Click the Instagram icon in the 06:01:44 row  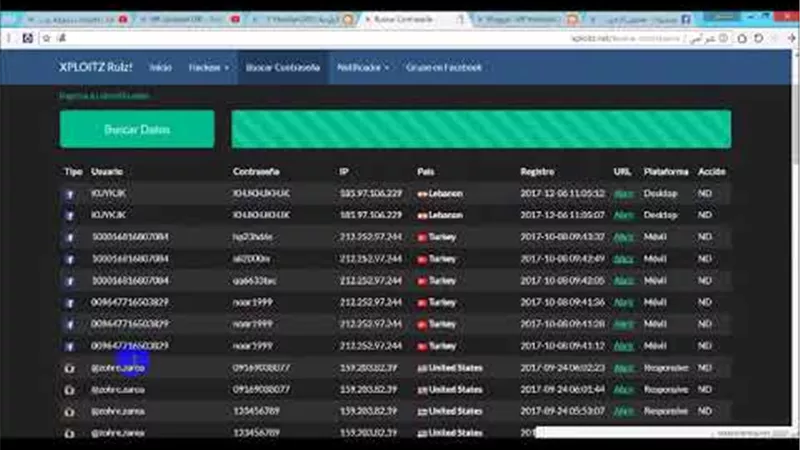[x=70, y=390]
